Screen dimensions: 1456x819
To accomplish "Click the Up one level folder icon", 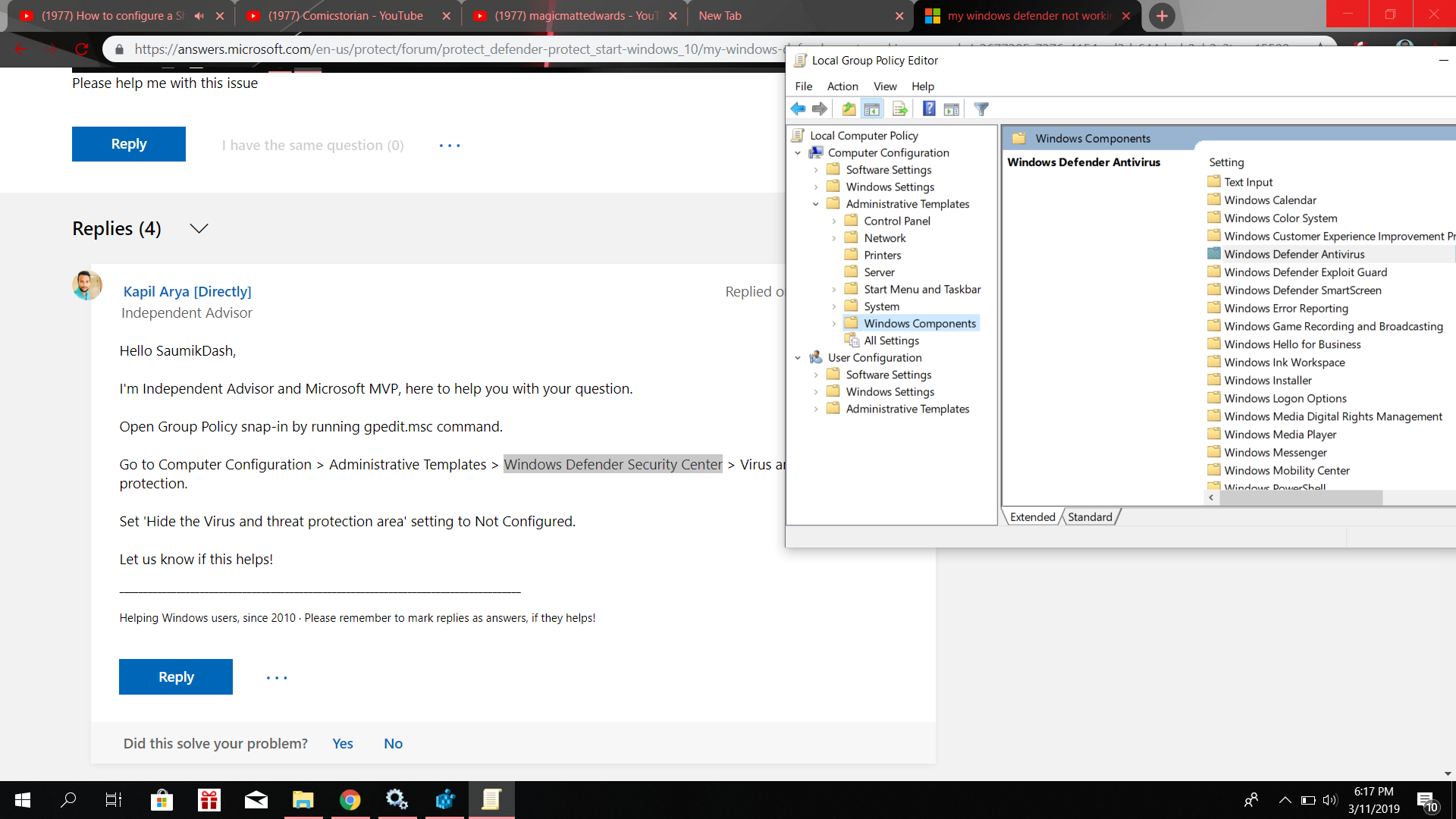I will click(849, 109).
